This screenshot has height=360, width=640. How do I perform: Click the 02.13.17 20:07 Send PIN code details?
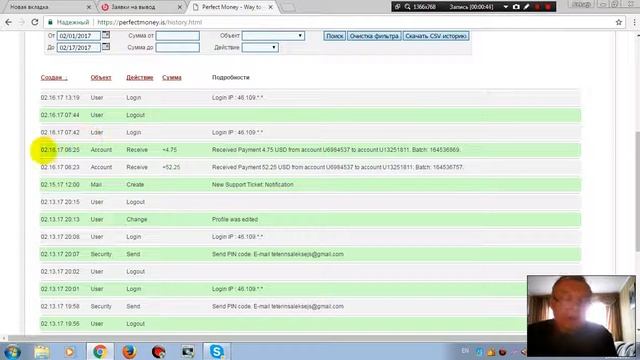coord(278,254)
